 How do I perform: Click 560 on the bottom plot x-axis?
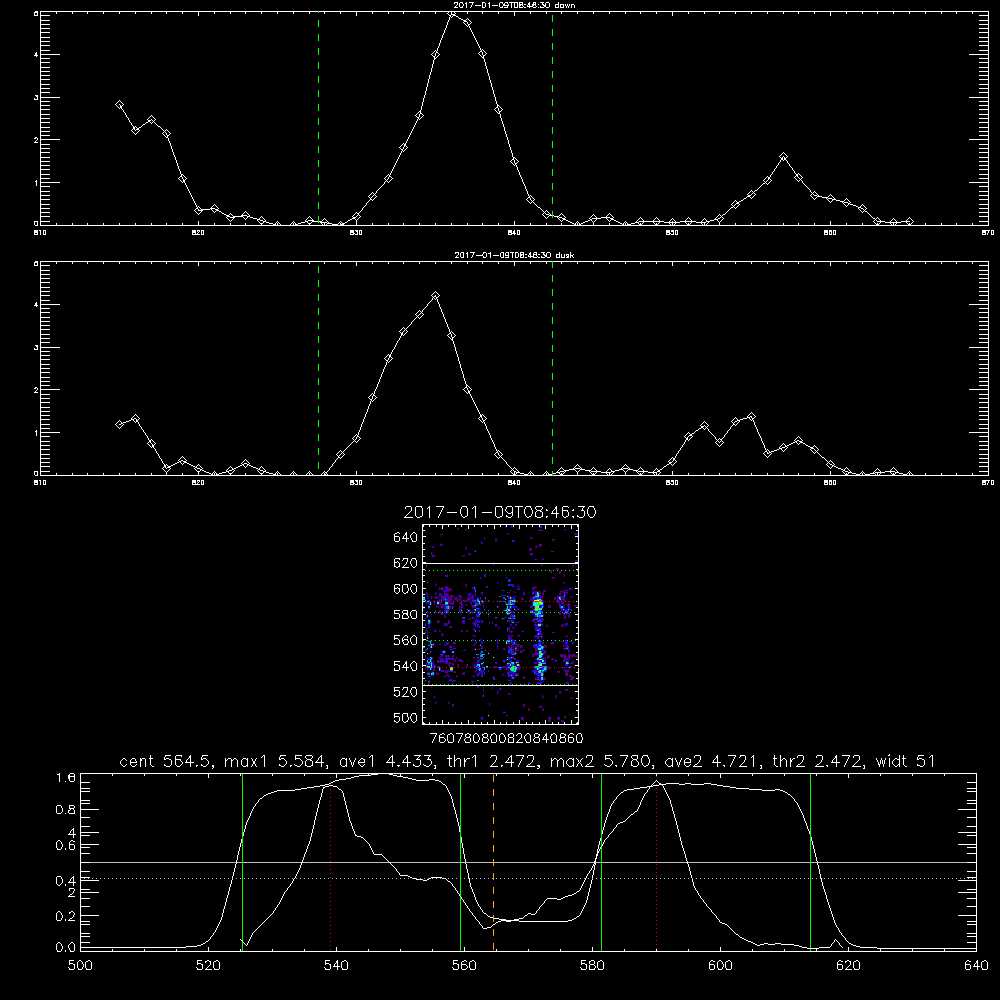pos(464,965)
